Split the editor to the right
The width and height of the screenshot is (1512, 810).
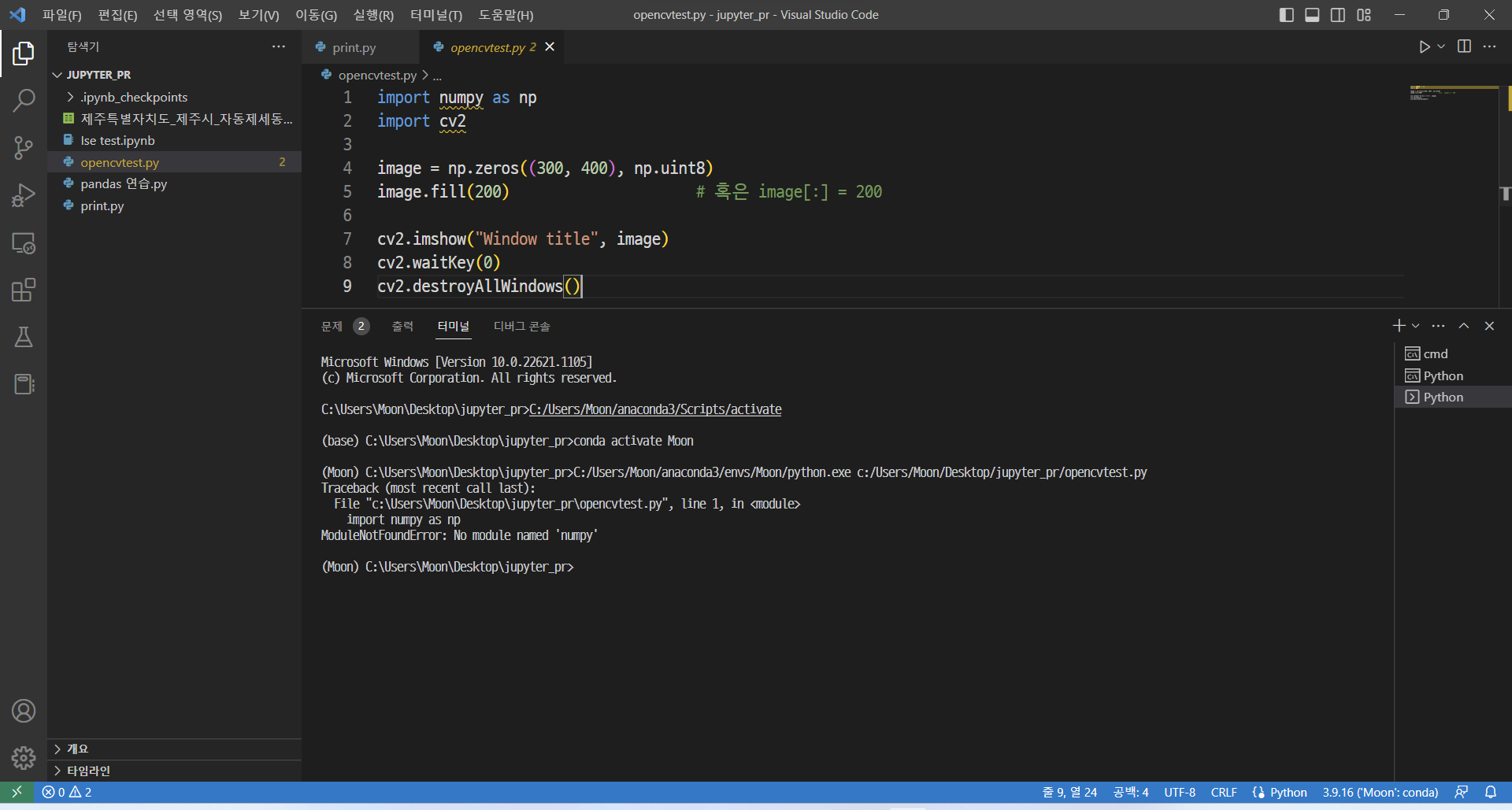tap(1464, 47)
